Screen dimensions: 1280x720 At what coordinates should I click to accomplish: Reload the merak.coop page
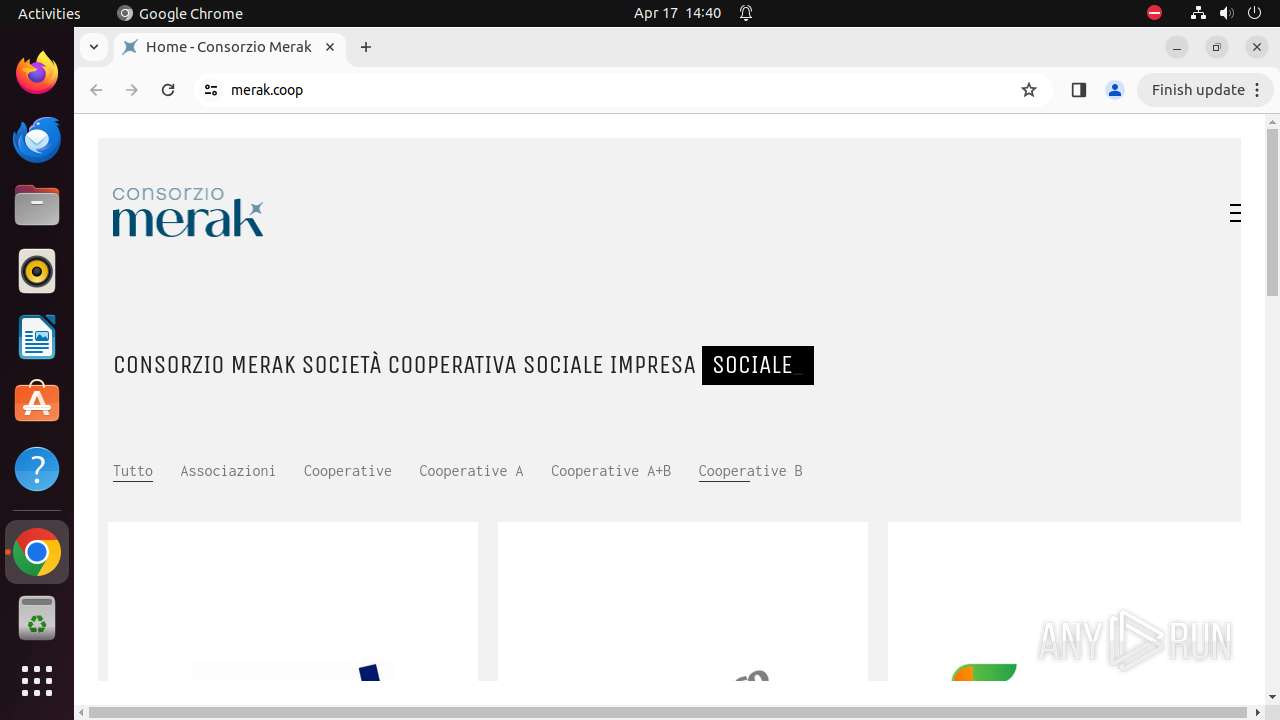[168, 90]
